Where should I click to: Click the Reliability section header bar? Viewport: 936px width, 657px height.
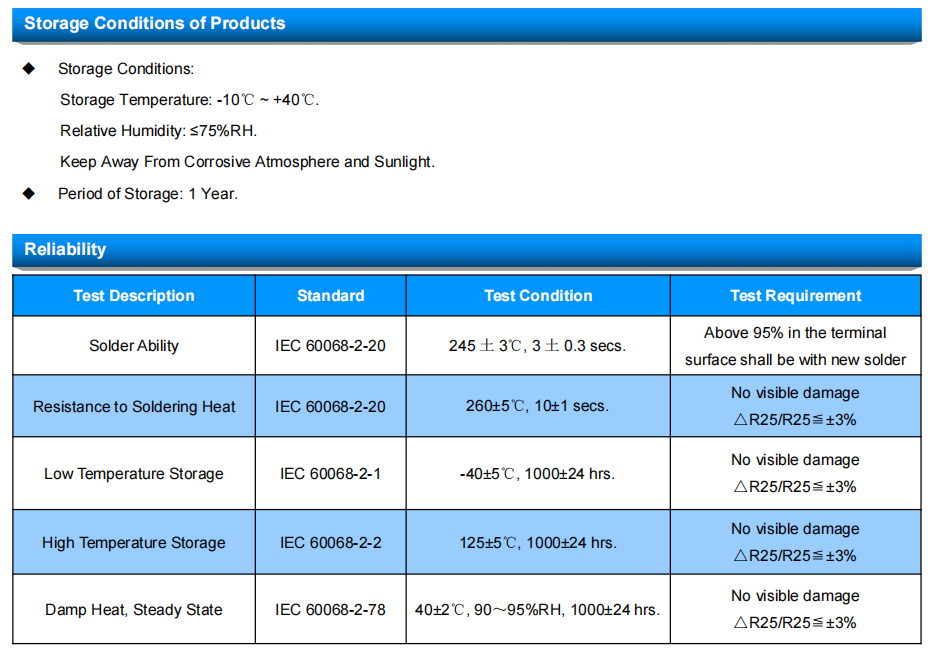click(x=467, y=249)
